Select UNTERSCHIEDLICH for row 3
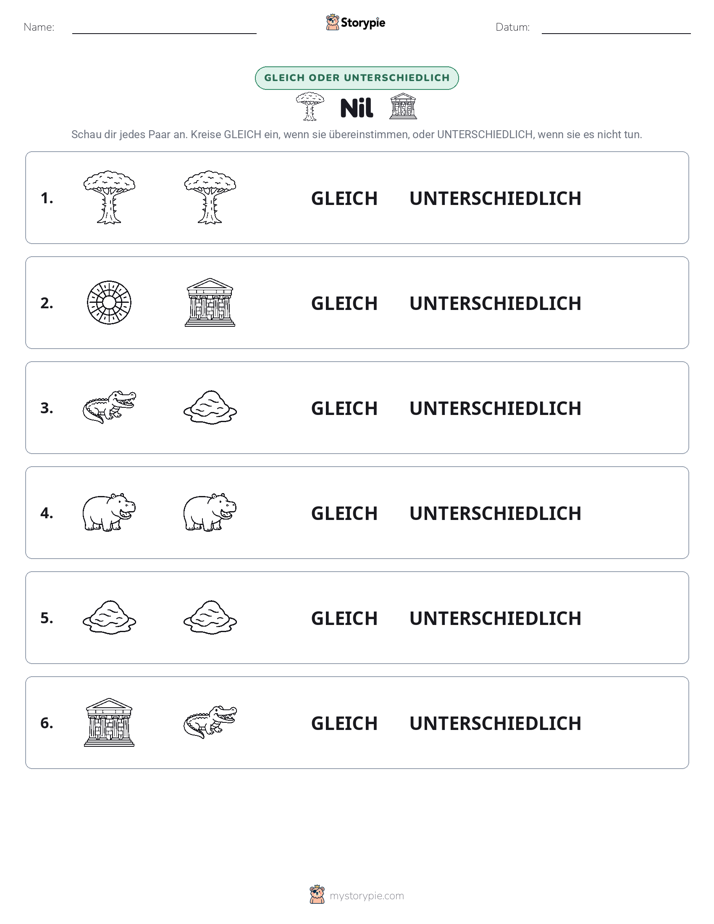This screenshot has width=714, height=924. point(495,408)
